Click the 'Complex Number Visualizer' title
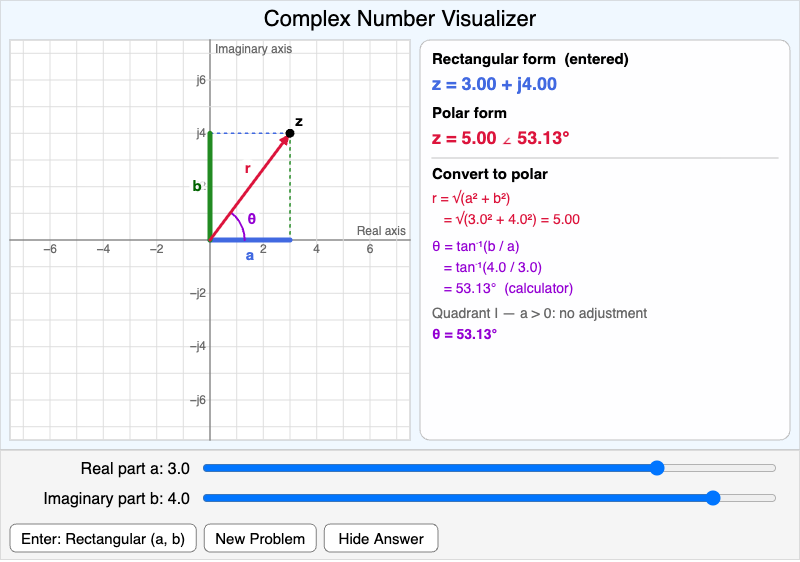Image resolution: width=800 pixels, height=562 pixels. (x=400, y=19)
